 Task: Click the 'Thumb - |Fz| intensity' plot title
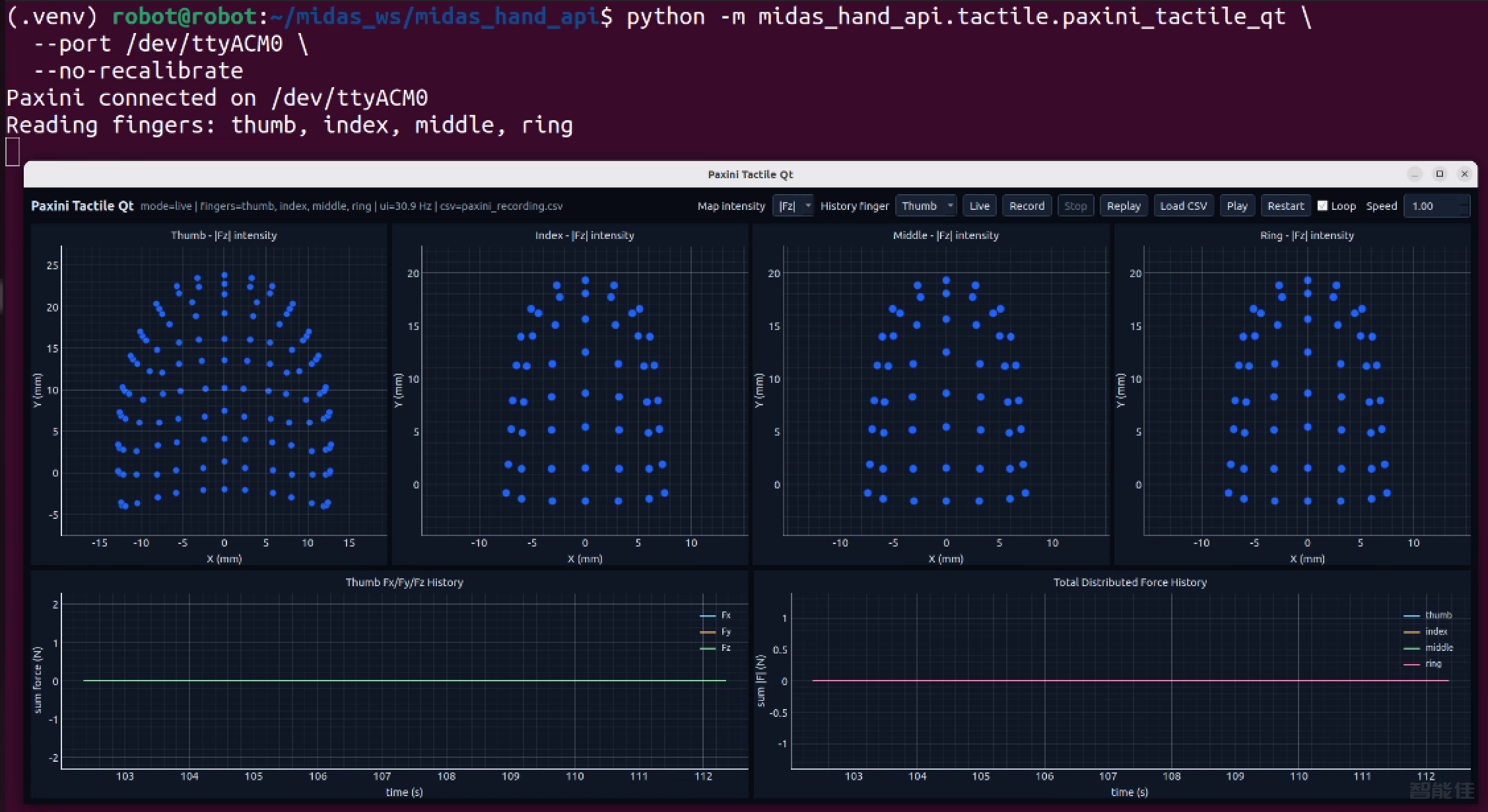[224, 235]
